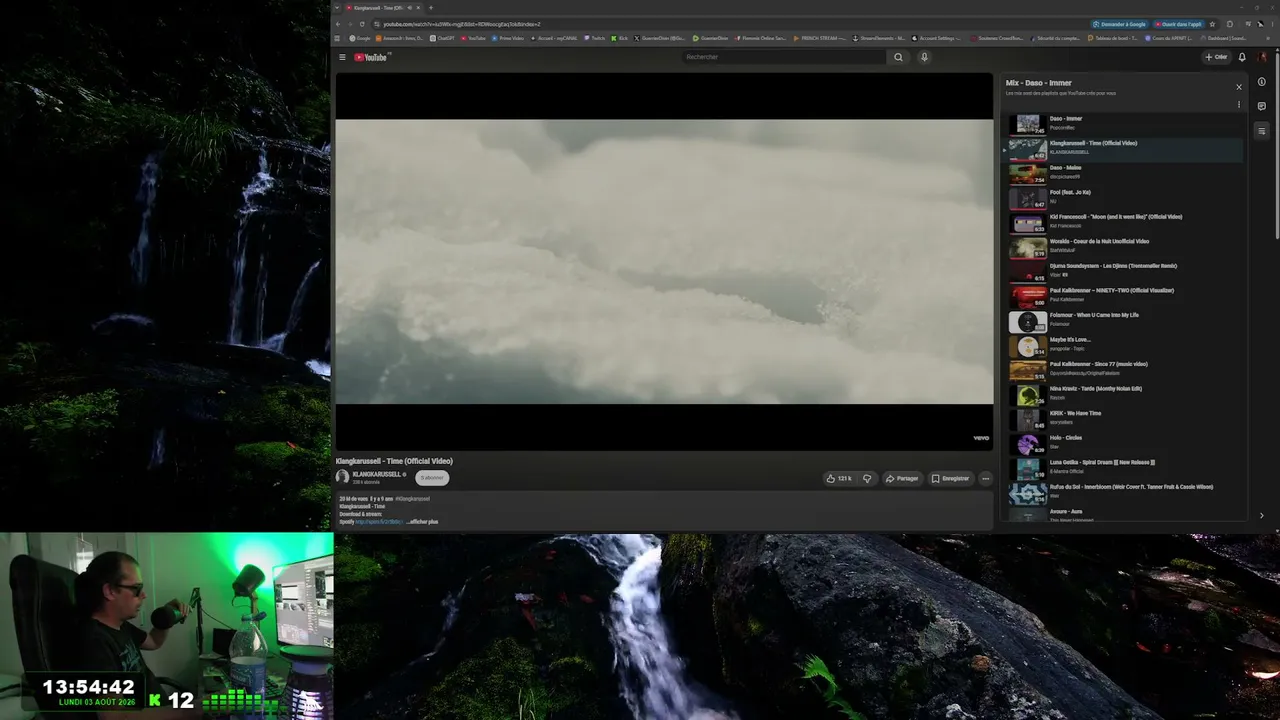The image size is (1280, 720).
Task: Open the Twitch bookmark
Action: point(594,38)
